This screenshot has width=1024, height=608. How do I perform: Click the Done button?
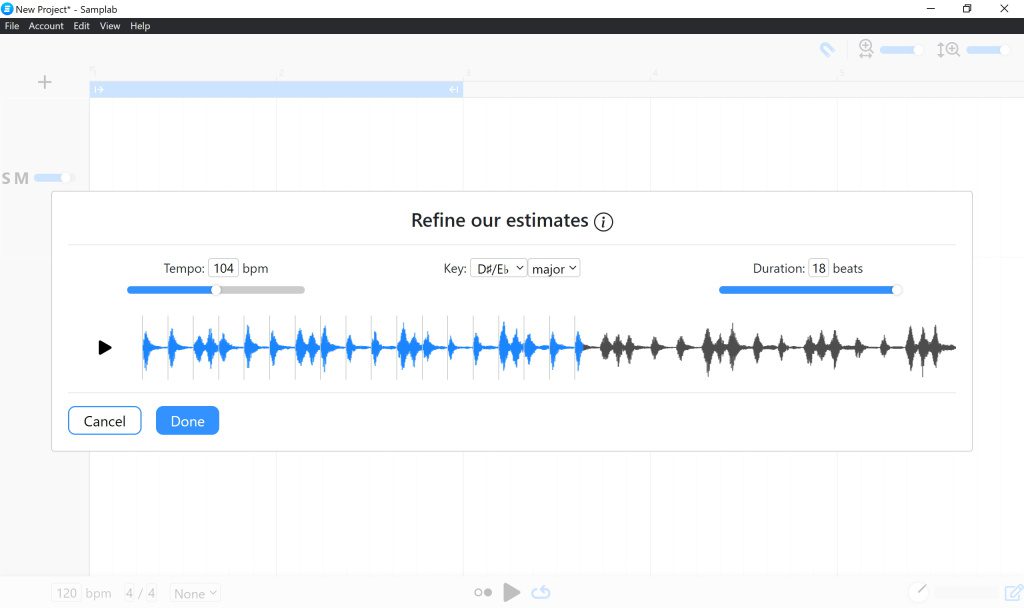[187, 421]
